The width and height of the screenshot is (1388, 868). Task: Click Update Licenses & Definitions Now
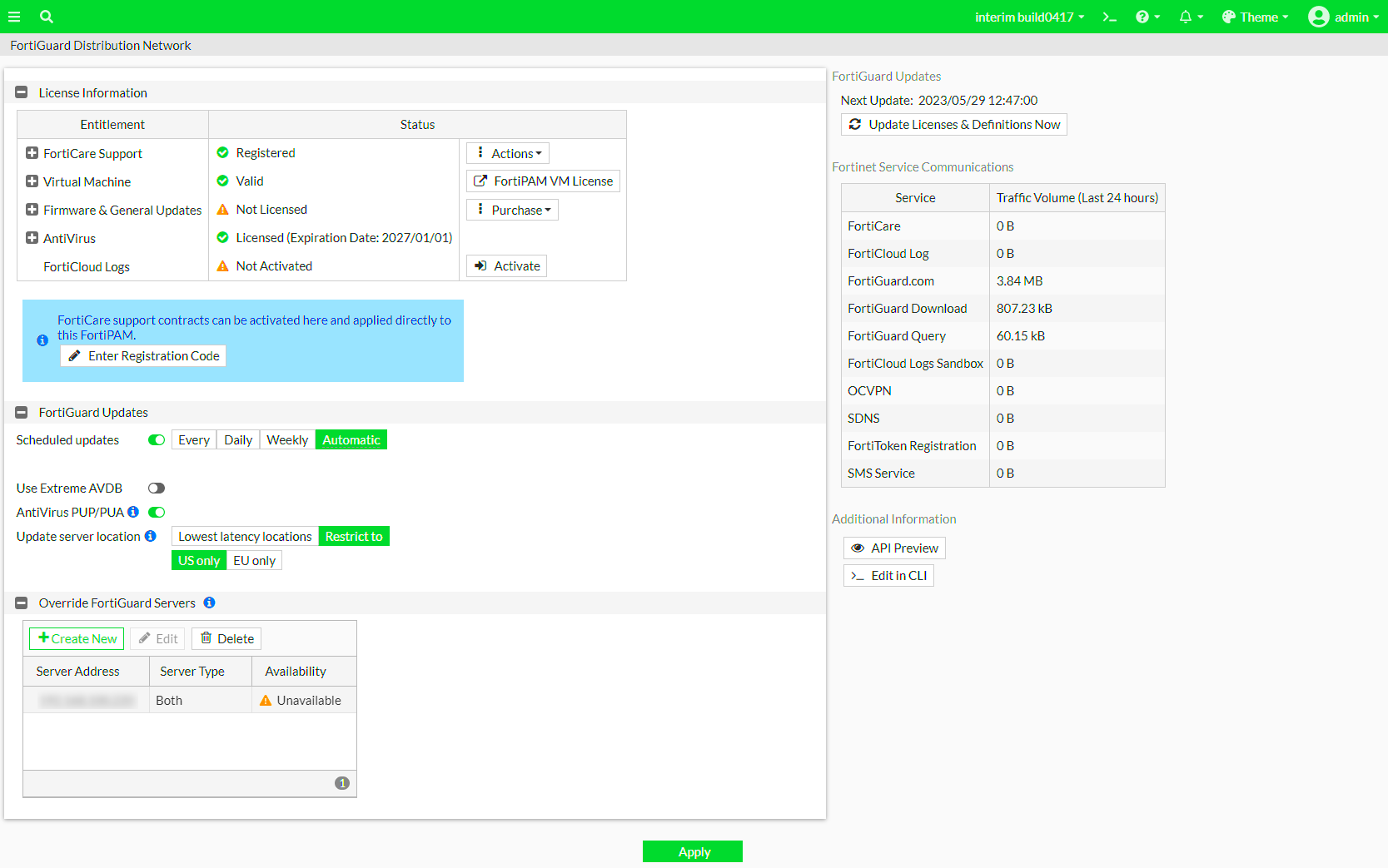[954, 125]
